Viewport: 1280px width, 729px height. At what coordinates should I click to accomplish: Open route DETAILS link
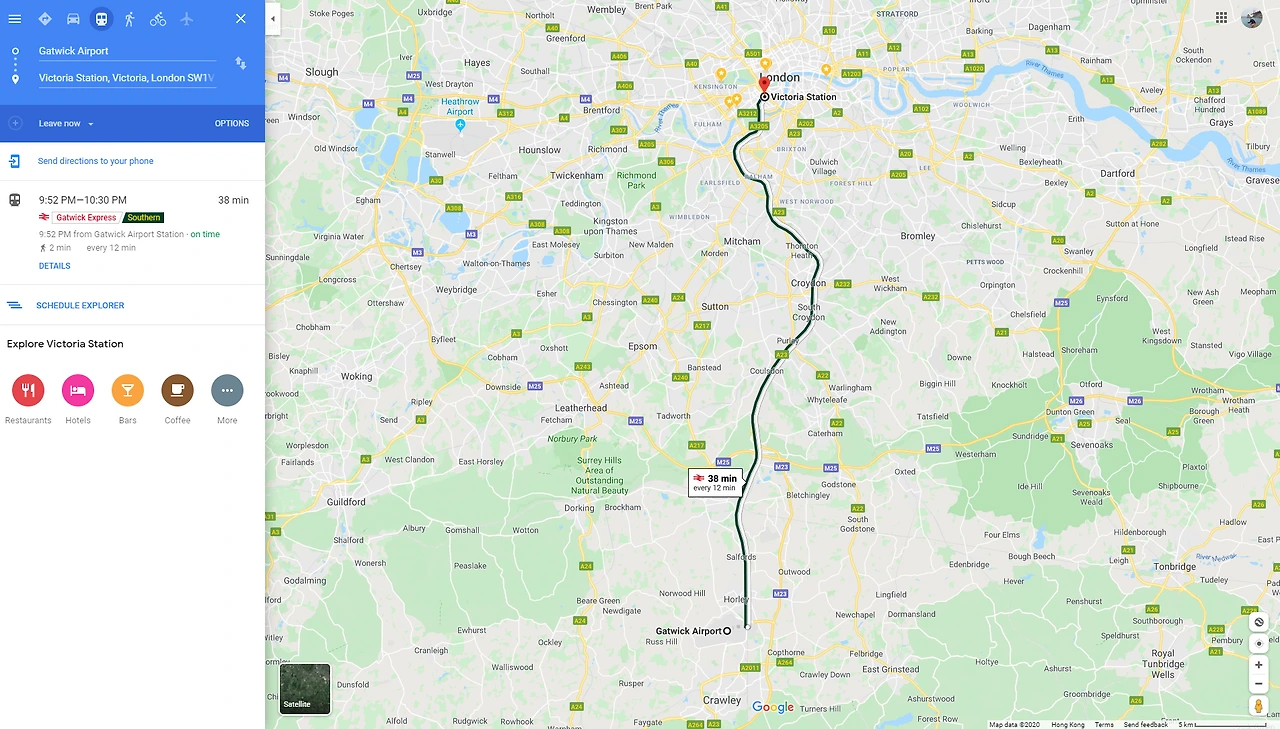click(x=55, y=266)
